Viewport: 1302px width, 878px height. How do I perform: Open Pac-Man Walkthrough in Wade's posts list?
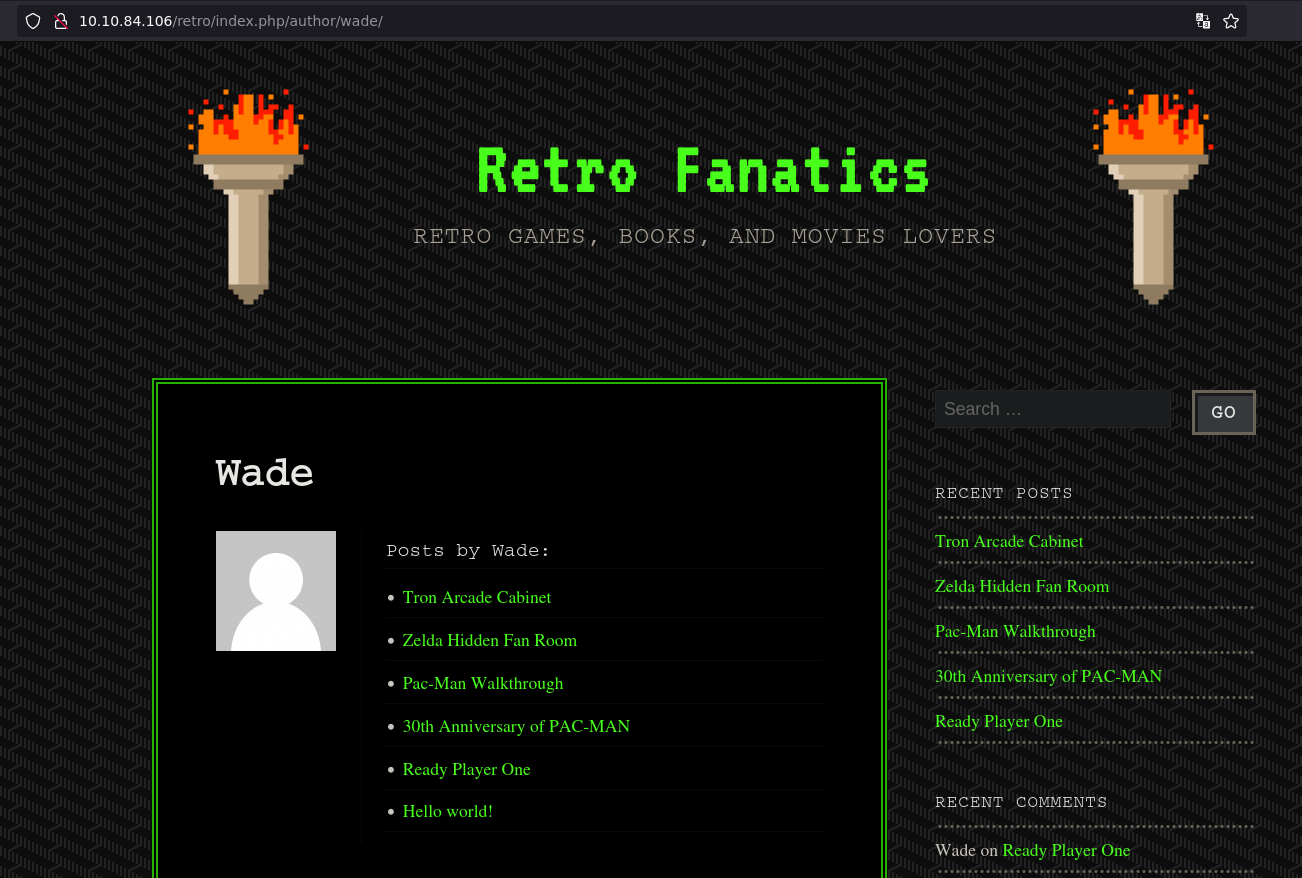point(482,683)
